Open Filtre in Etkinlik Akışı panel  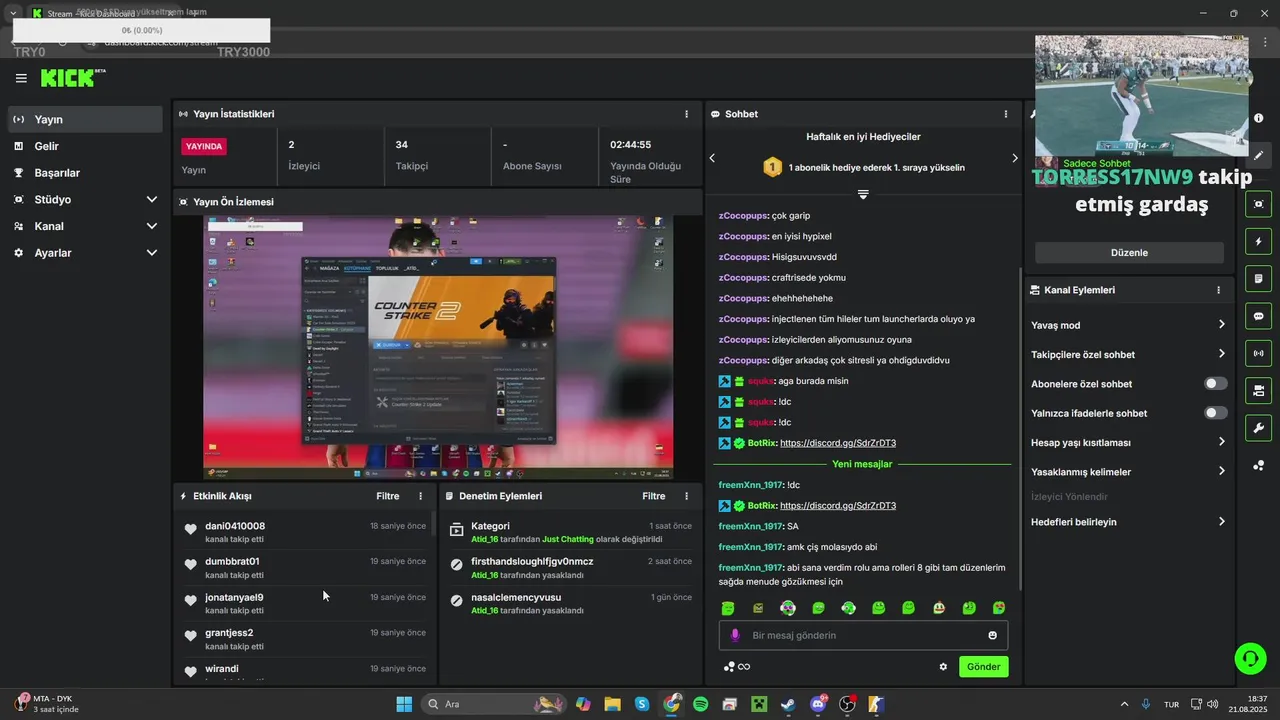388,496
